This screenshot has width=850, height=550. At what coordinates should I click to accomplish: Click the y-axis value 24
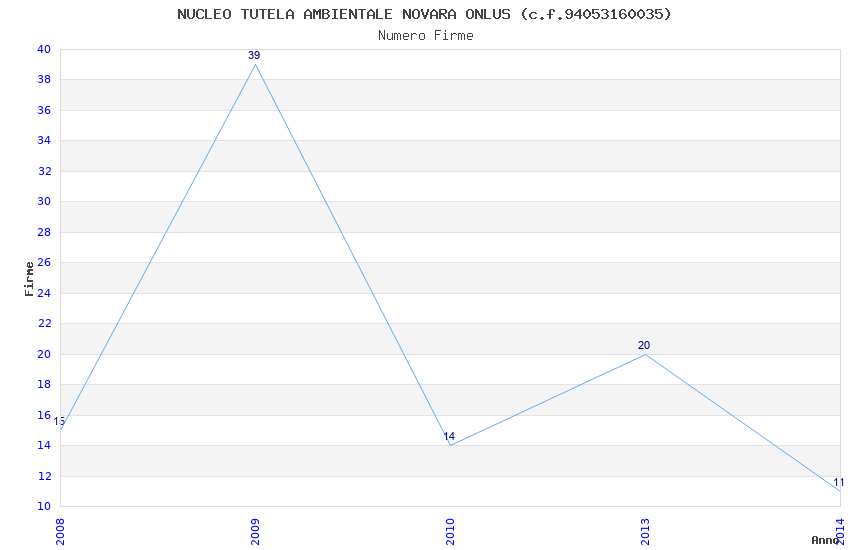[44, 293]
